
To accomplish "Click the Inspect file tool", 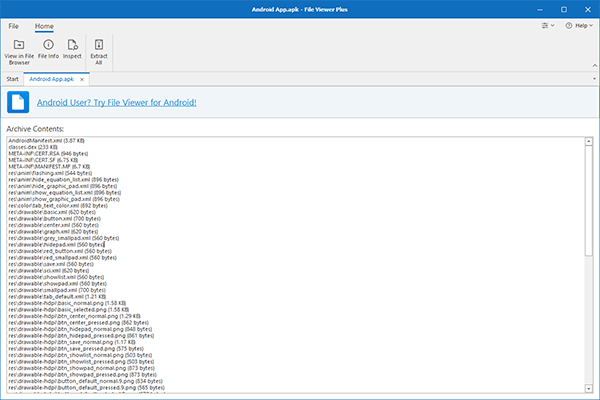I will pyautogui.click(x=72, y=49).
